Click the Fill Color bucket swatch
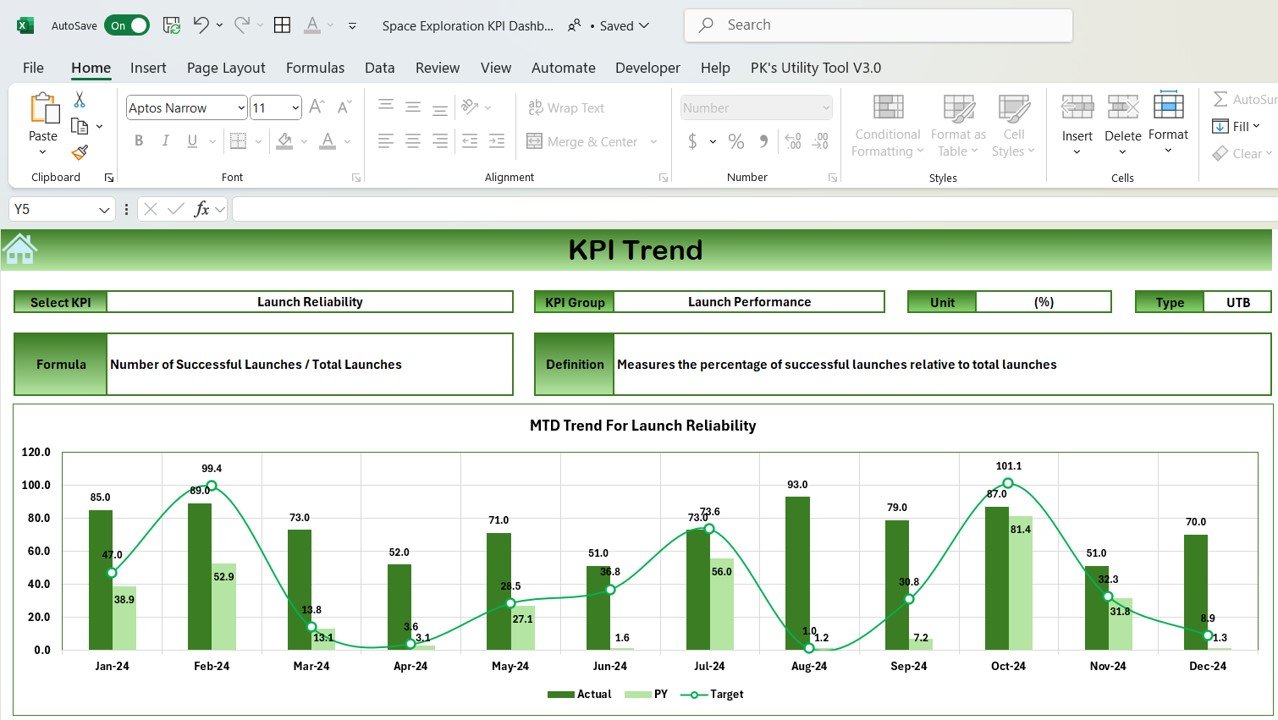The image size is (1278, 720). (285, 142)
